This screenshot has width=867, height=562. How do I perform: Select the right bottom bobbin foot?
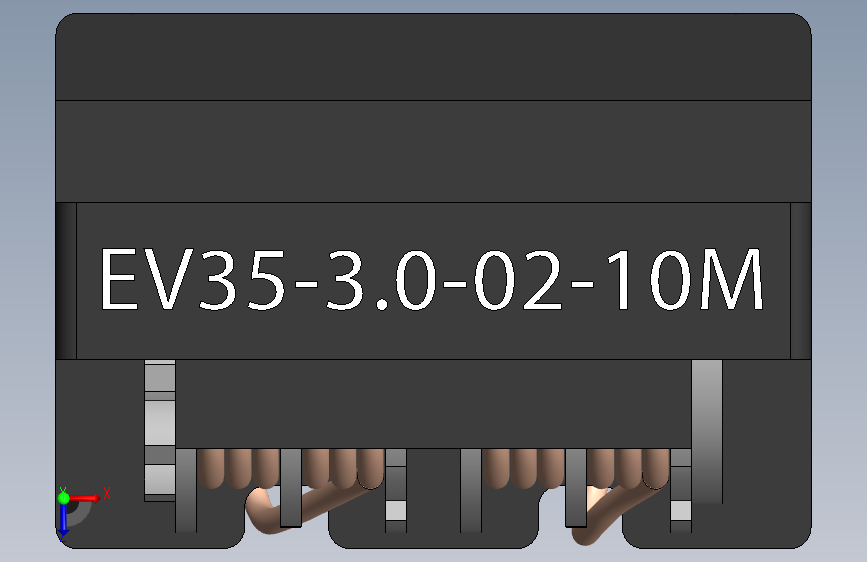tap(717, 523)
